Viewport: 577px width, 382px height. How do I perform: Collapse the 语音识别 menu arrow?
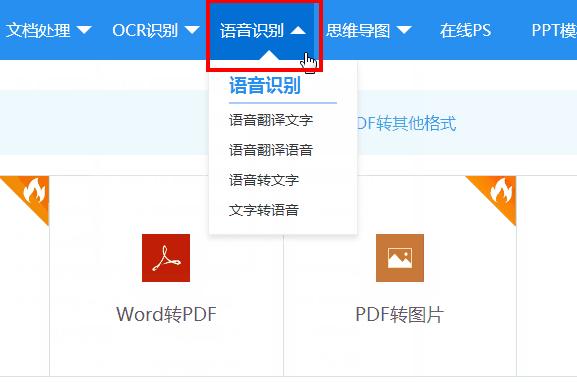click(x=298, y=30)
